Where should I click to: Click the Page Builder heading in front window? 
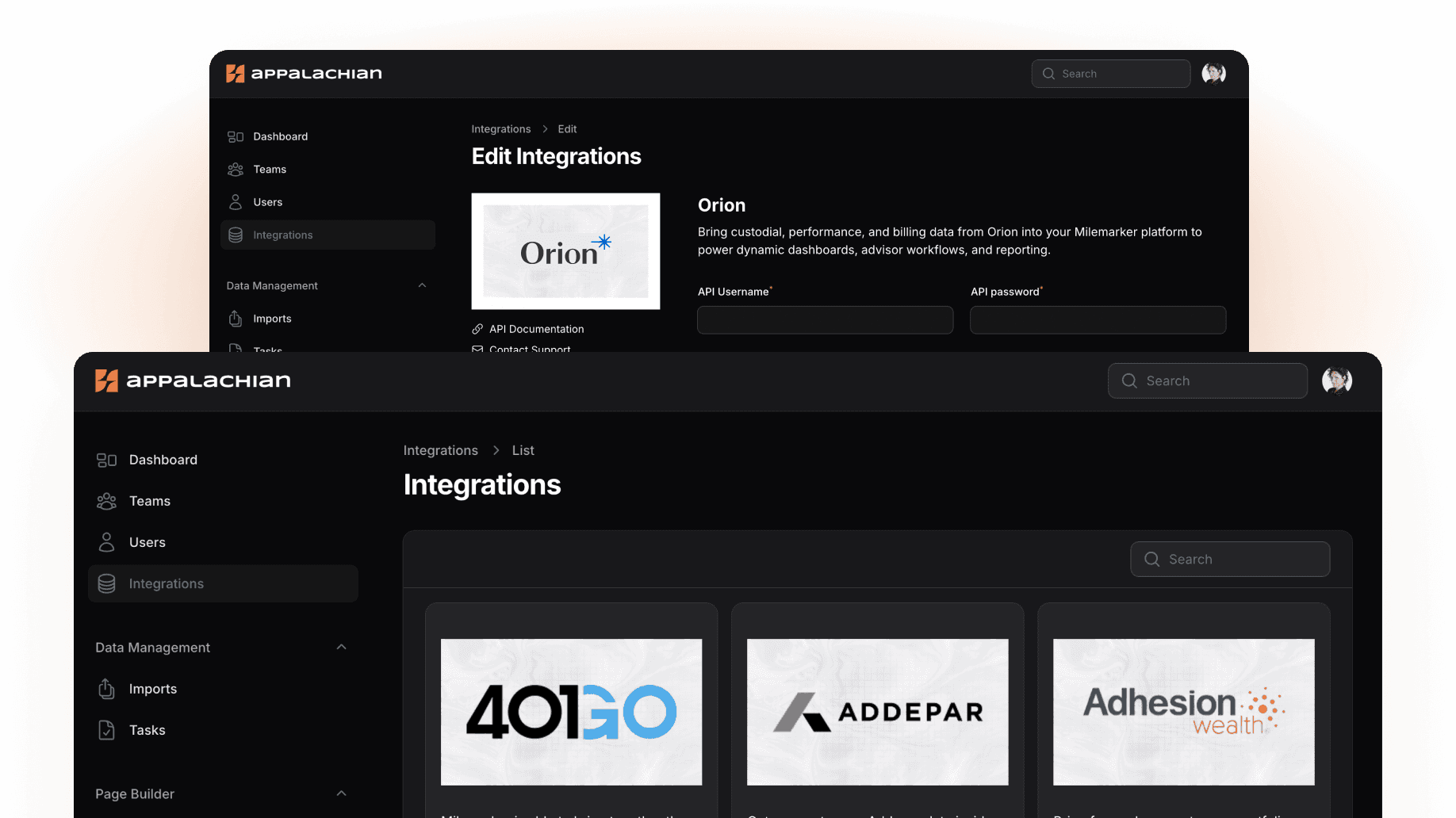click(135, 794)
